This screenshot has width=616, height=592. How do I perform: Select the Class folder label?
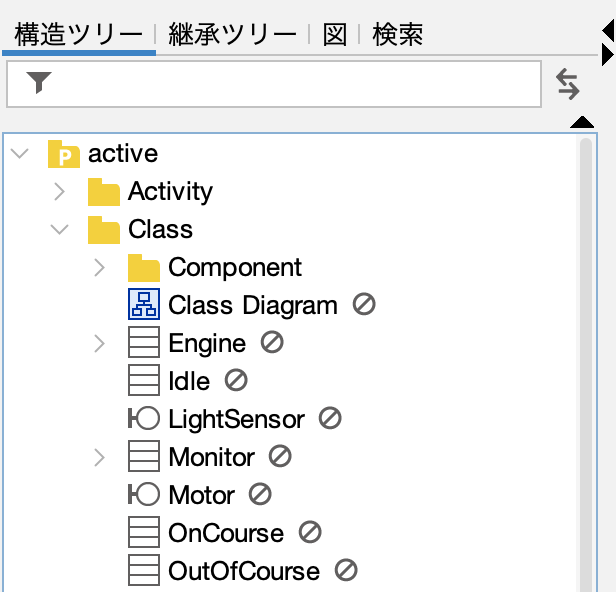[160, 229]
